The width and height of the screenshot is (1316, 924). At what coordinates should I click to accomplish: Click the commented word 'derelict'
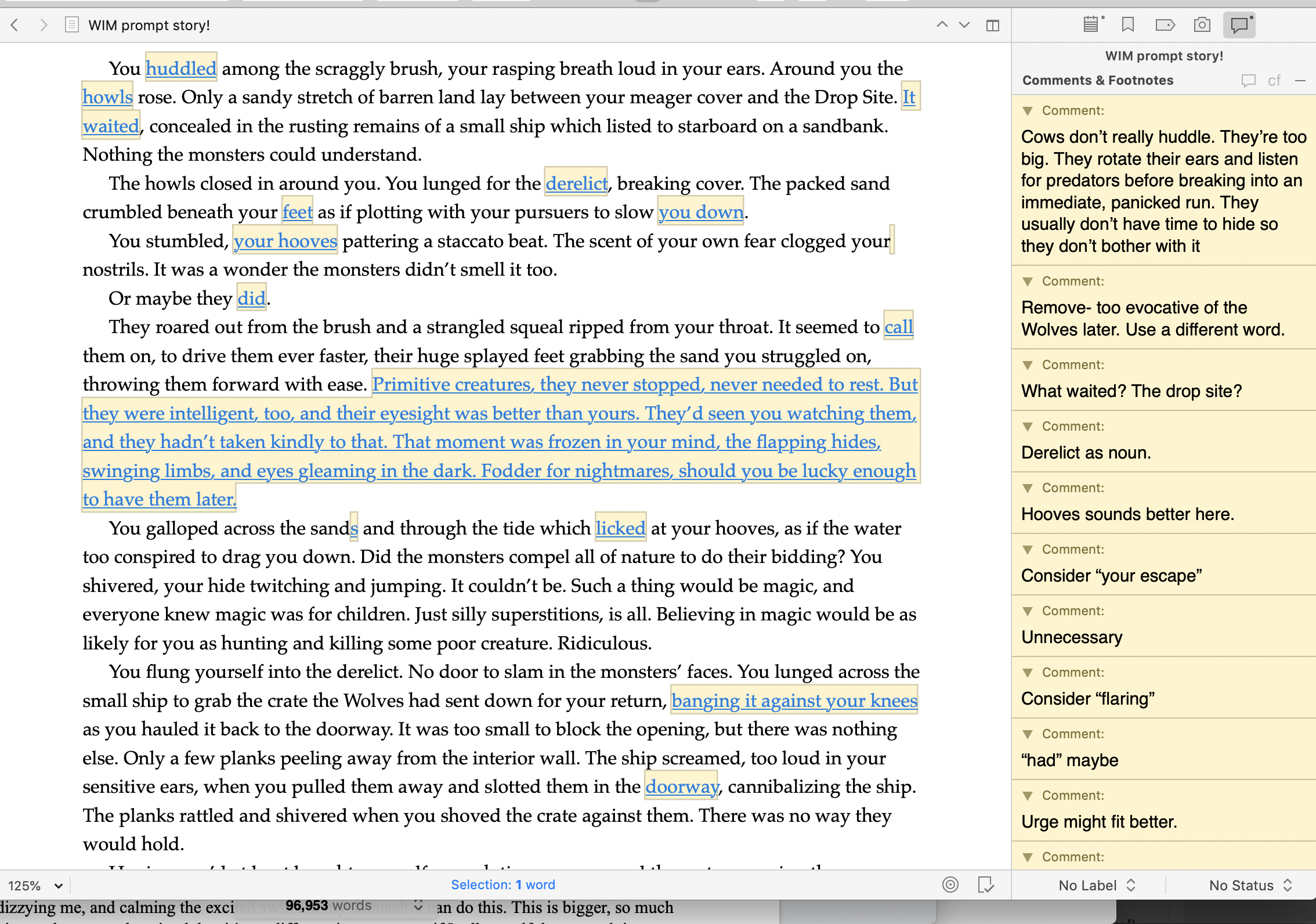pyautogui.click(x=576, y=183)
